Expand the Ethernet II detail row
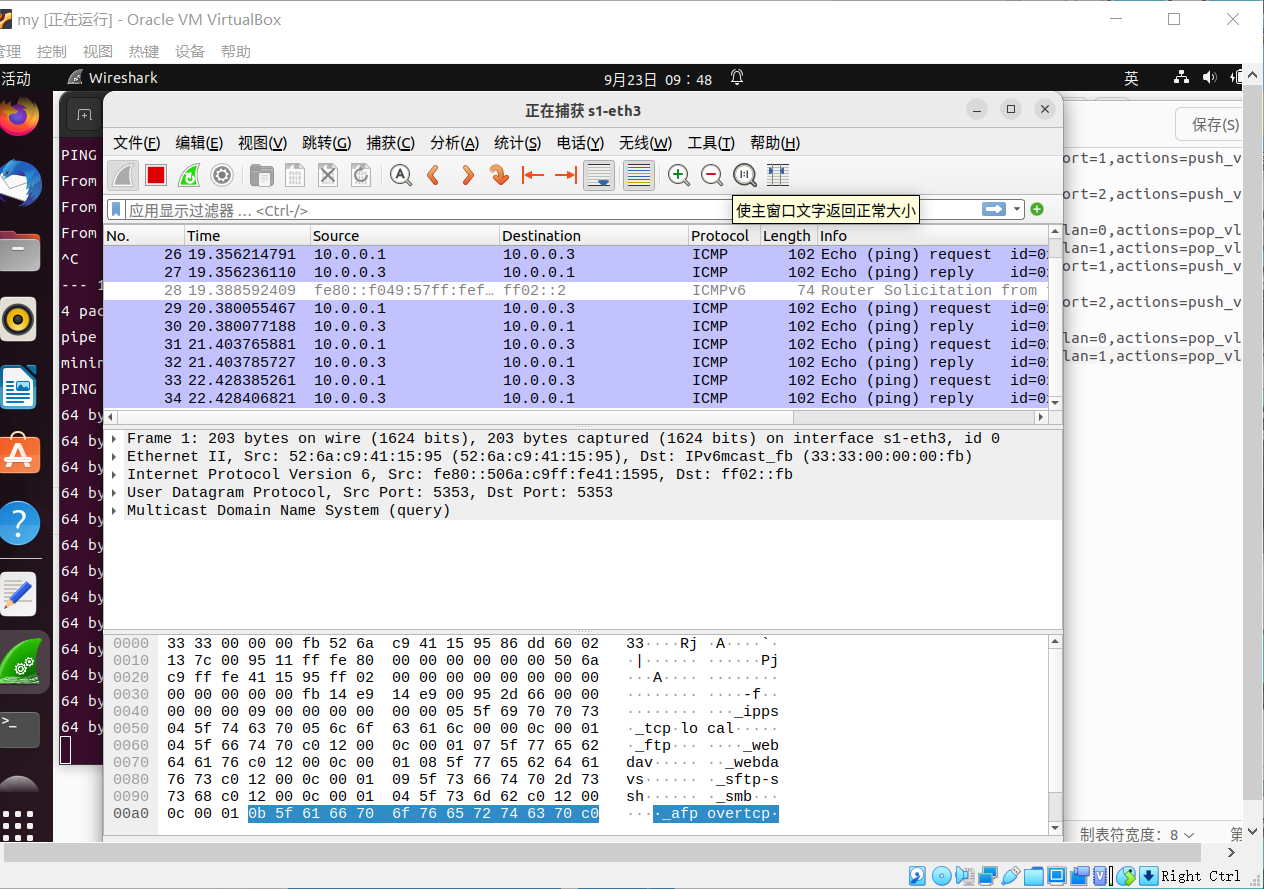The width and height of the screenshot is (1264, 889). (115, 457)
